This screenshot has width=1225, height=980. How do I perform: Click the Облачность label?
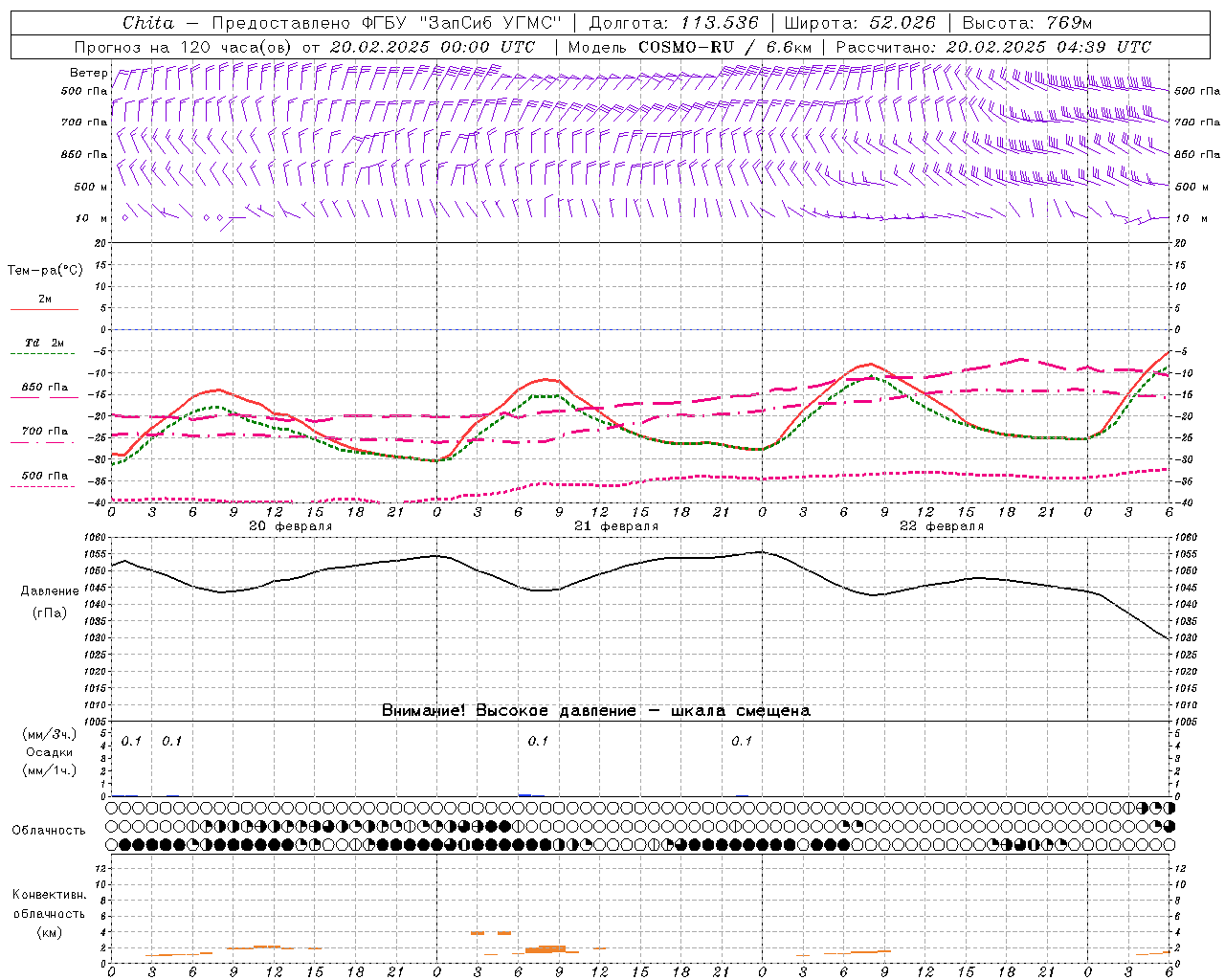click(49, 830)
